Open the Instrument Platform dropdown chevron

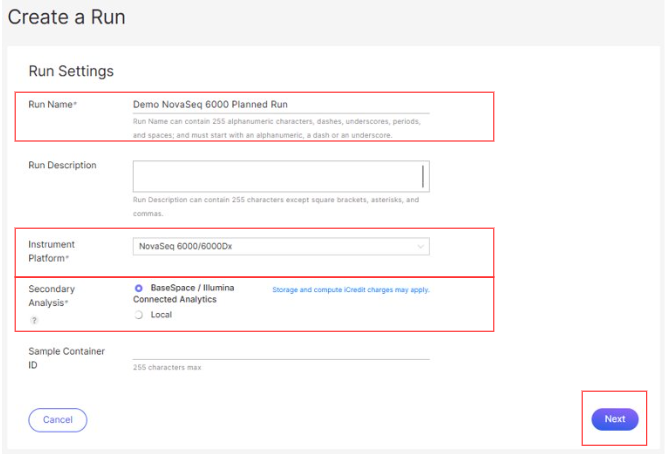(x=420, y=246)
